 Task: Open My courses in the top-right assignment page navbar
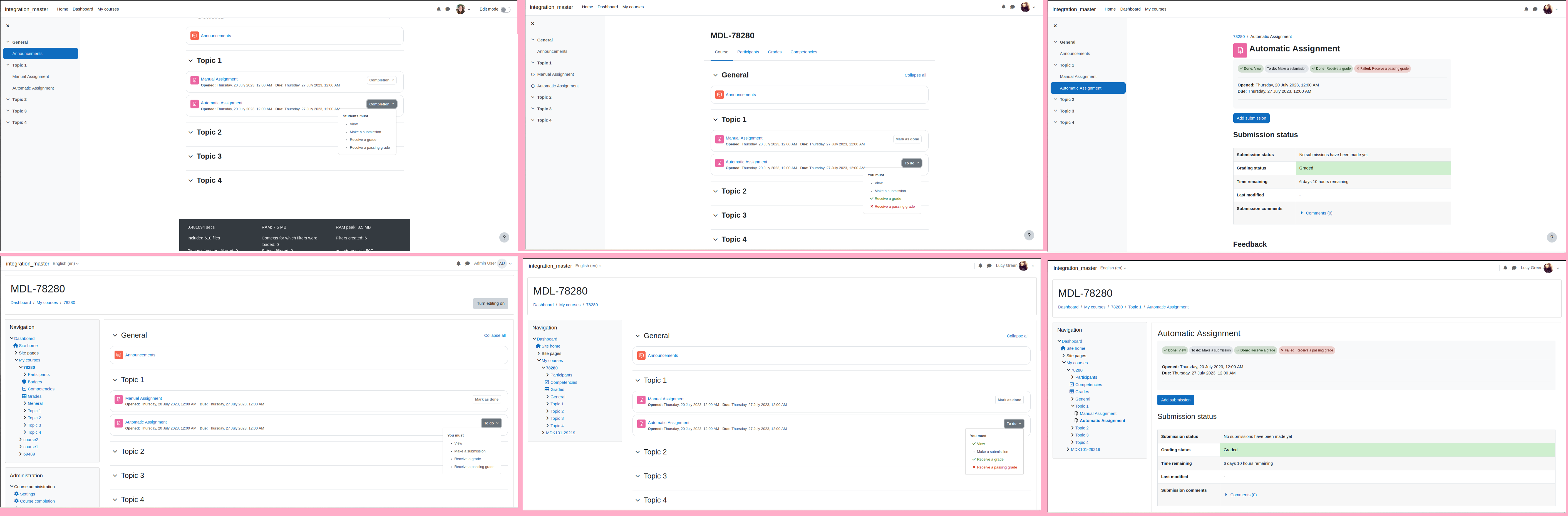1155,9
